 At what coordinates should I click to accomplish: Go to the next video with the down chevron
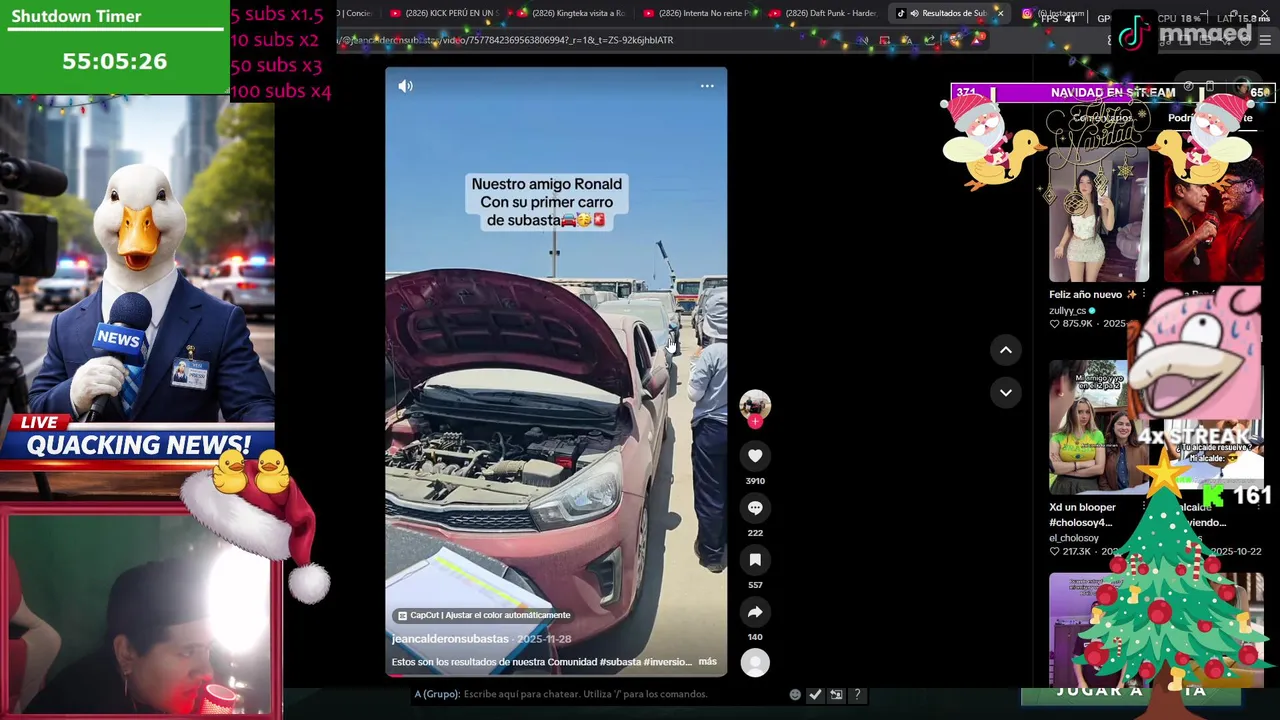coord(1006,393)
